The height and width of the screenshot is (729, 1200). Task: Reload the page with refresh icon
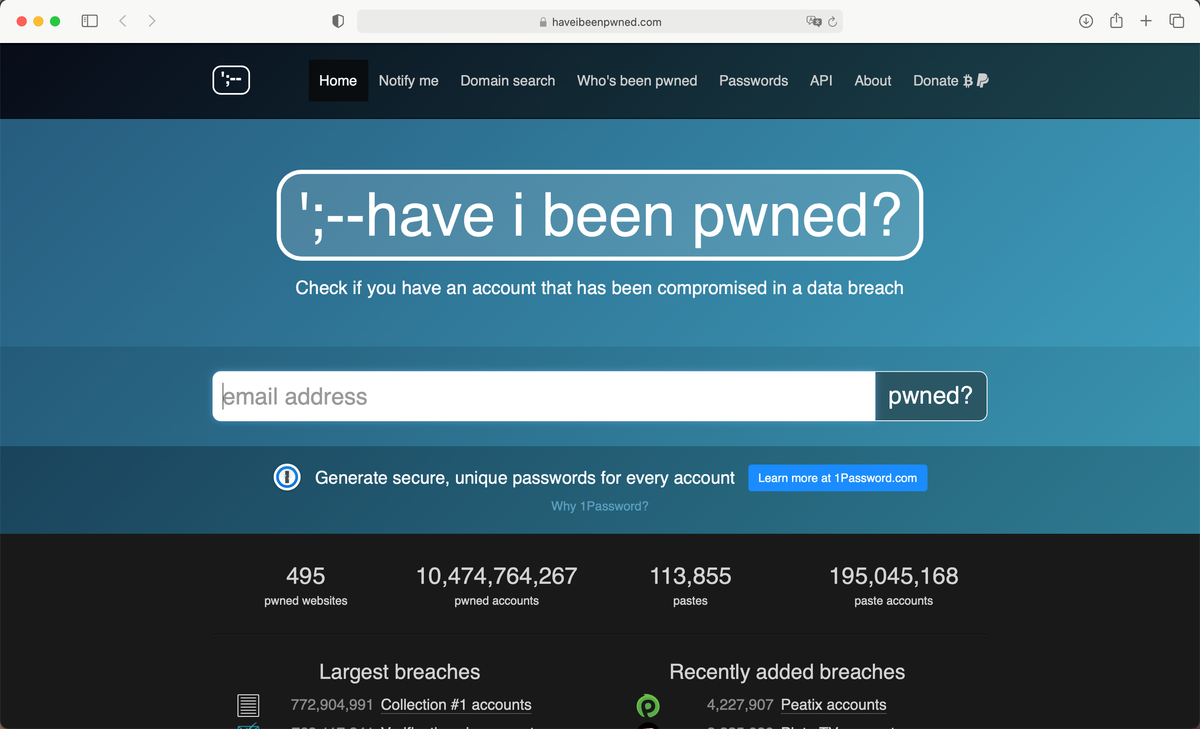coord(832,21)
